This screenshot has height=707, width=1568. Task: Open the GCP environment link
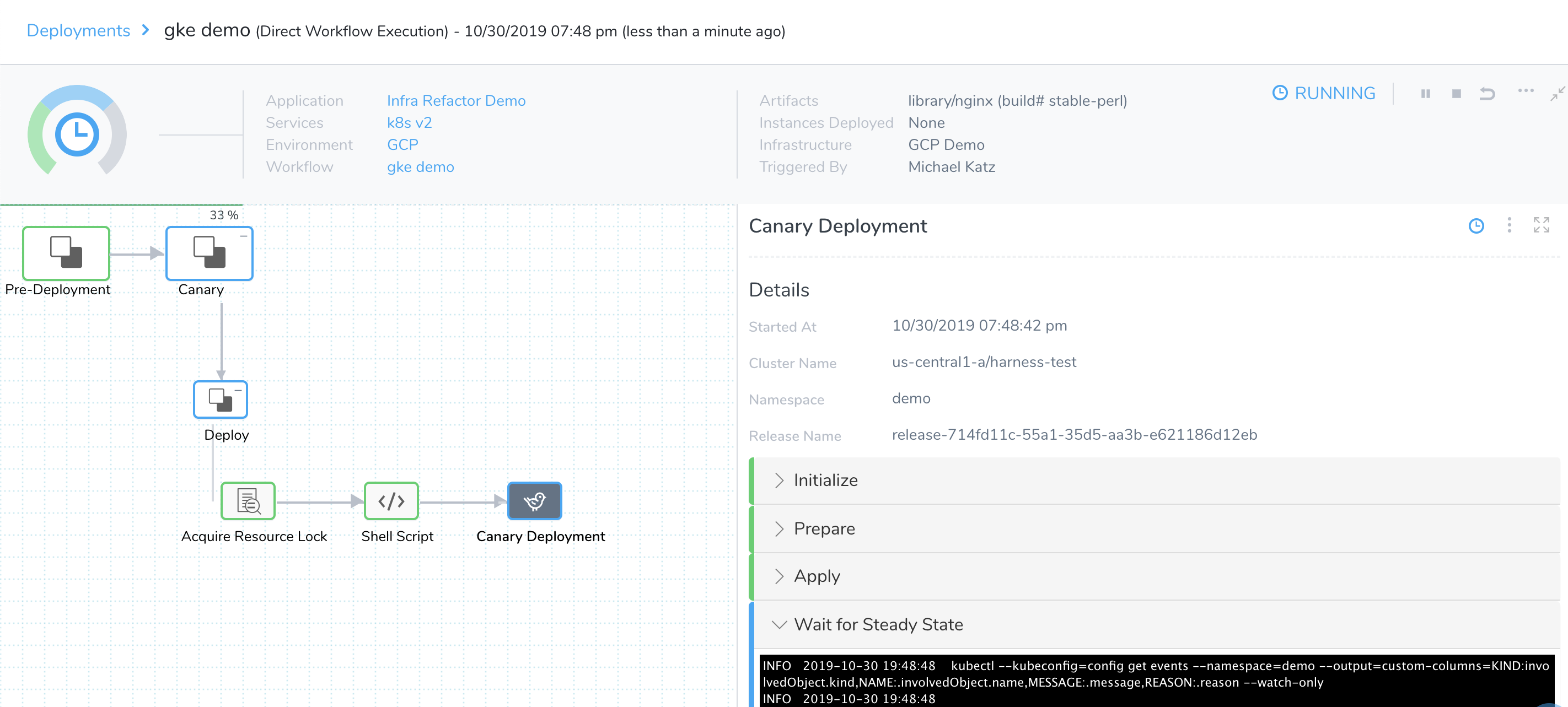(402, 144)
